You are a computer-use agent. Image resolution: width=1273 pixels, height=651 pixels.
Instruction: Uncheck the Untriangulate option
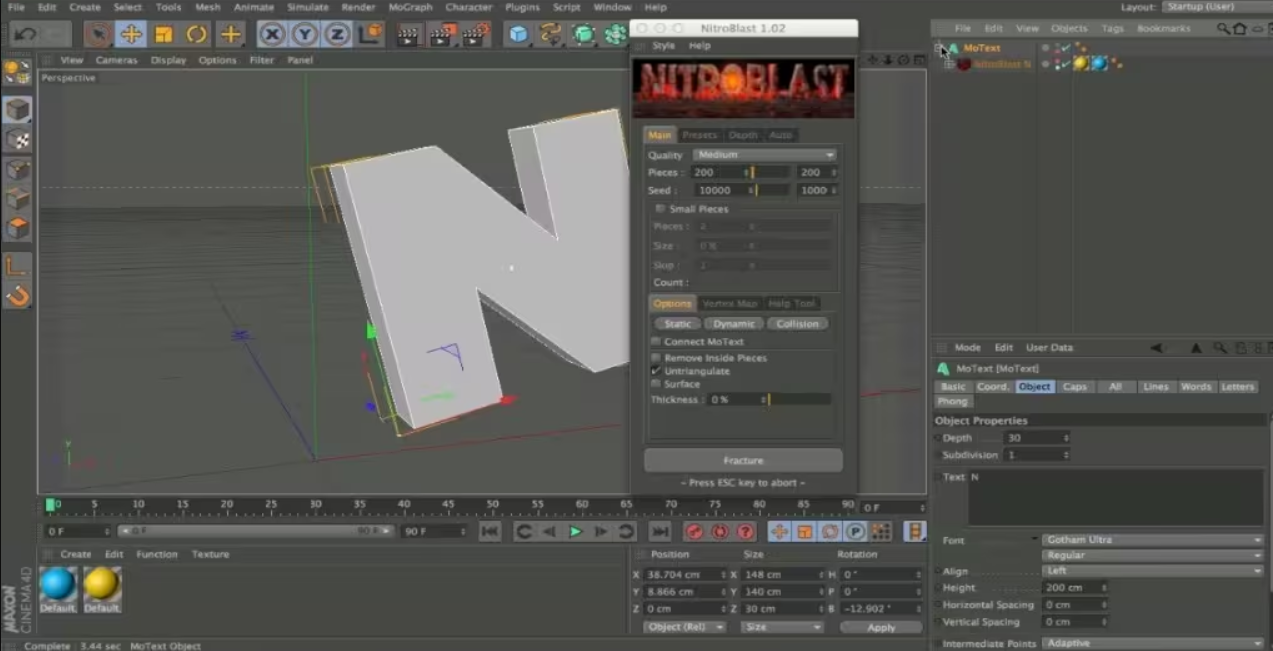tap(656, 371)
